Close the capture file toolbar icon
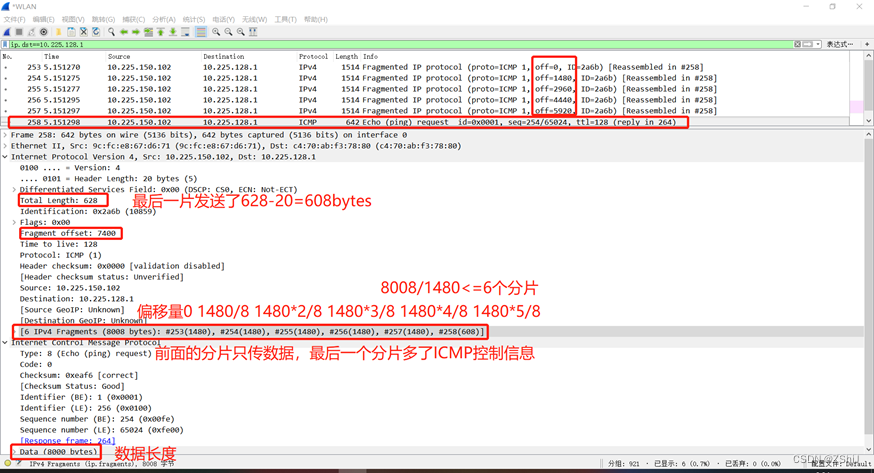Screen dimensions: 874x473 (x=84, y=32)
